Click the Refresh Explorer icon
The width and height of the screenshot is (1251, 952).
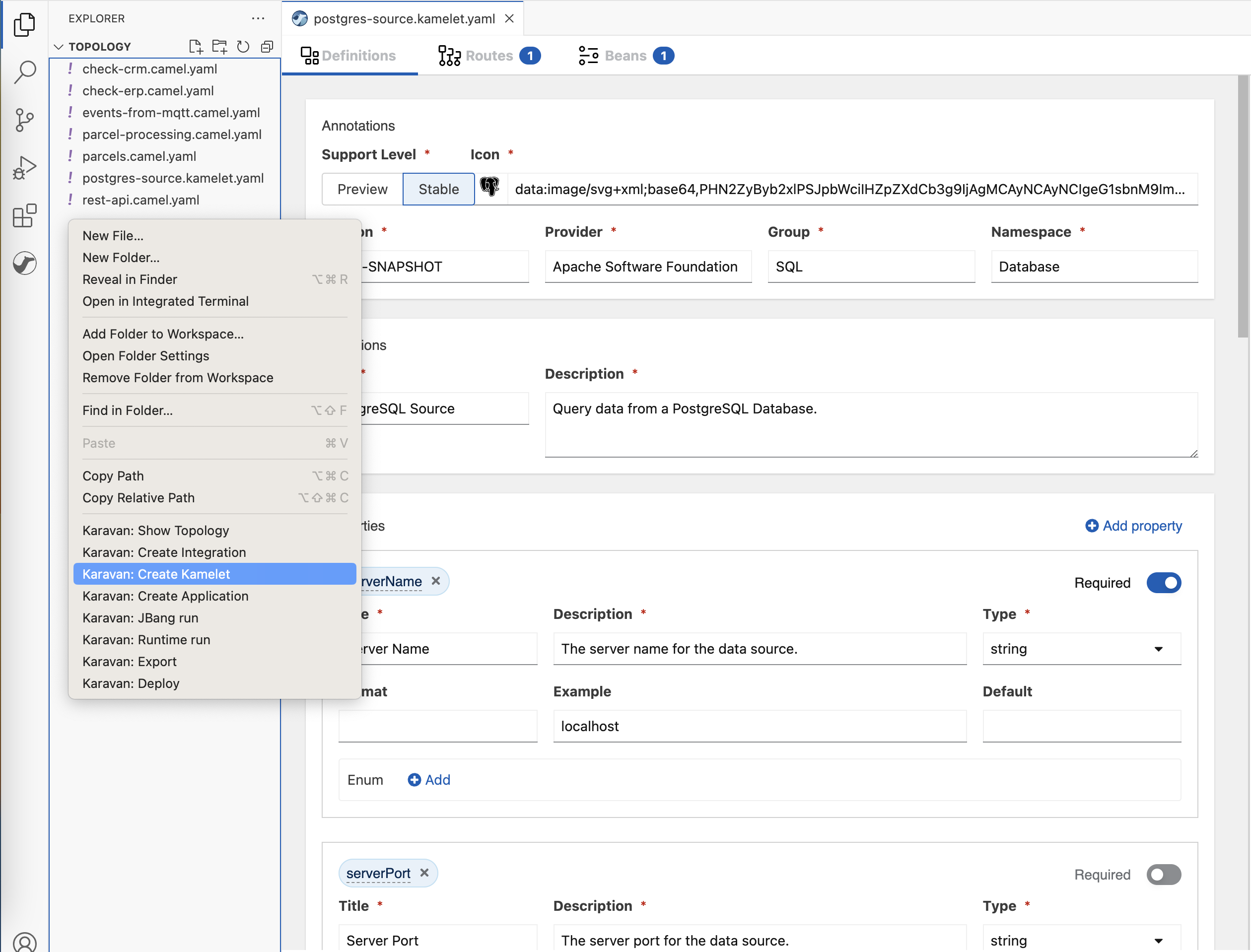(243, 47)
